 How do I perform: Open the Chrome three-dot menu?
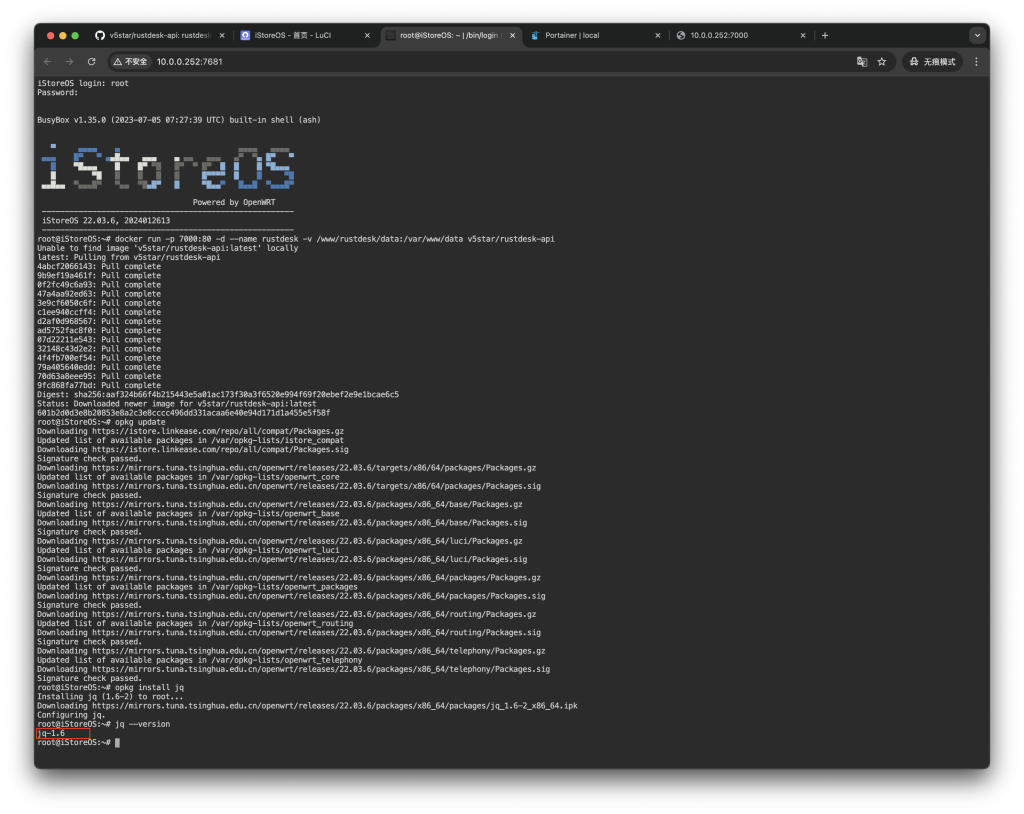point(976,61)
